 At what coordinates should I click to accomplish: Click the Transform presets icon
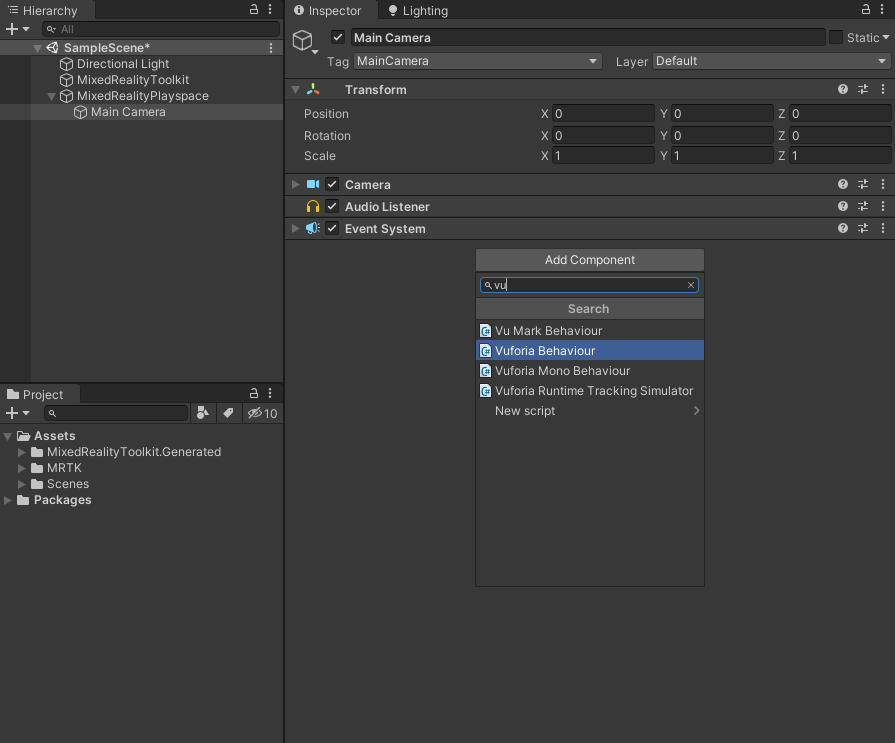tap(862, 89)
